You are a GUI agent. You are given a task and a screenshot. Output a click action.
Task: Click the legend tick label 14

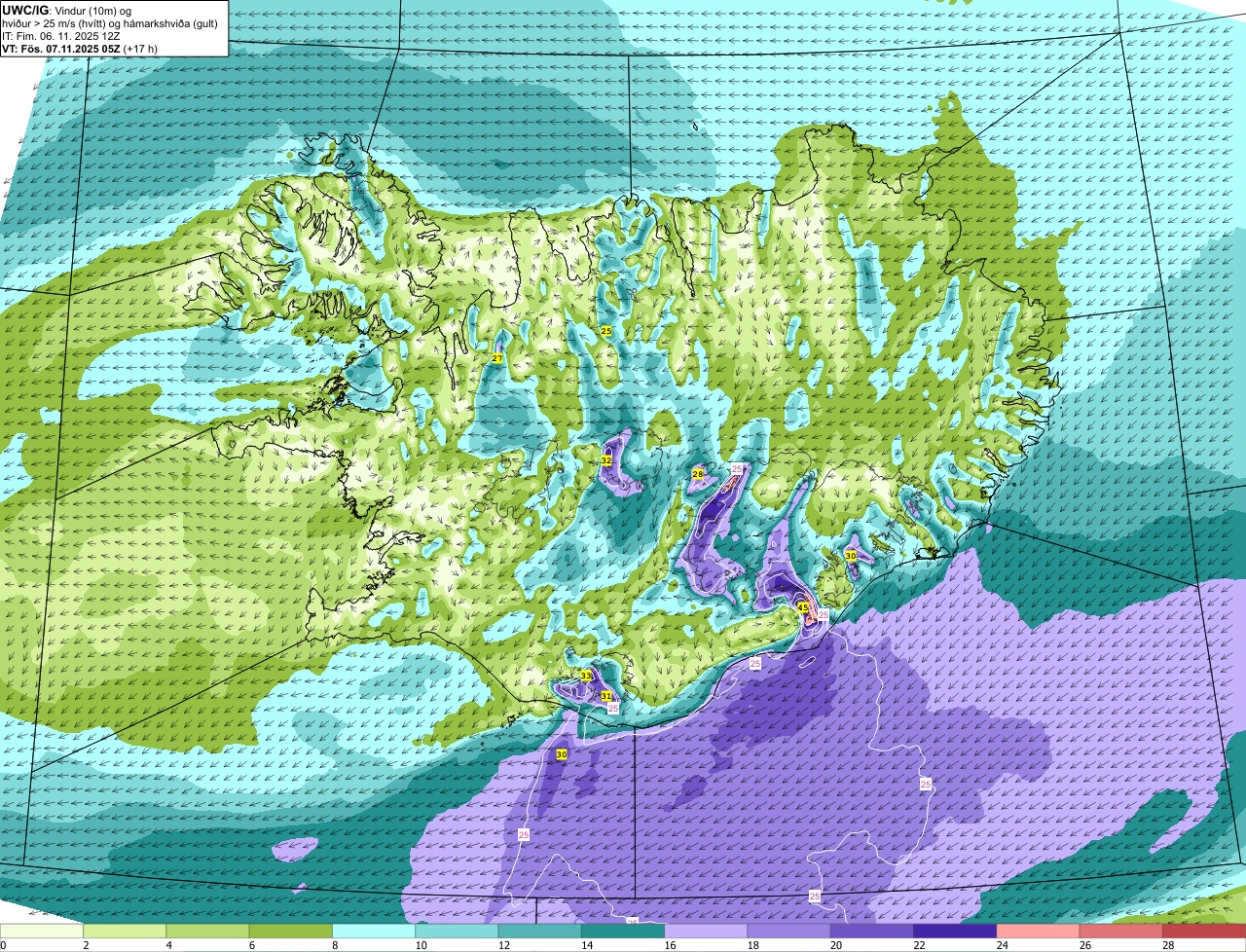click(586, 945)
